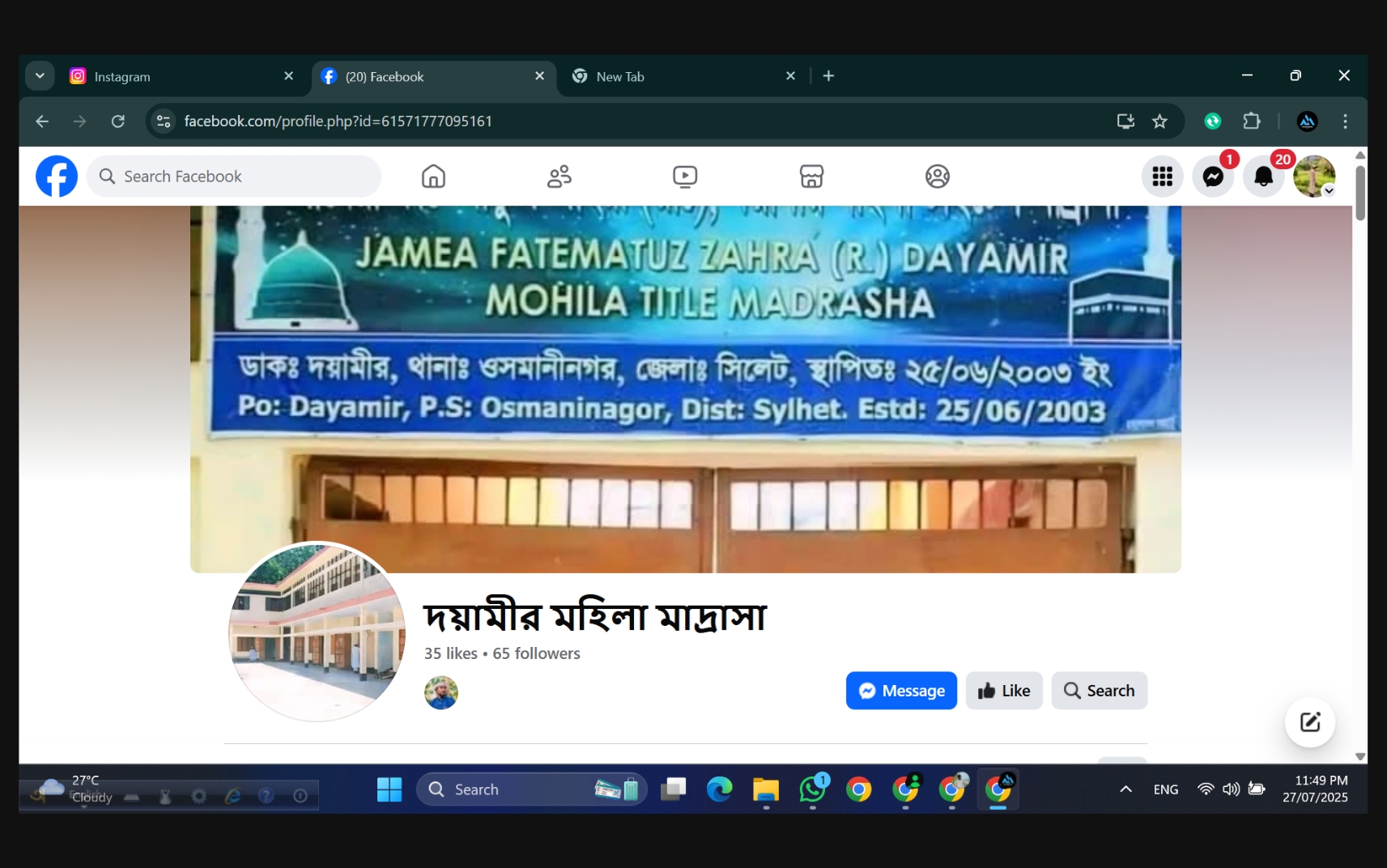Like the দয়ামীর মহিলা মাদ্রাসা page

click(1003, 690)
